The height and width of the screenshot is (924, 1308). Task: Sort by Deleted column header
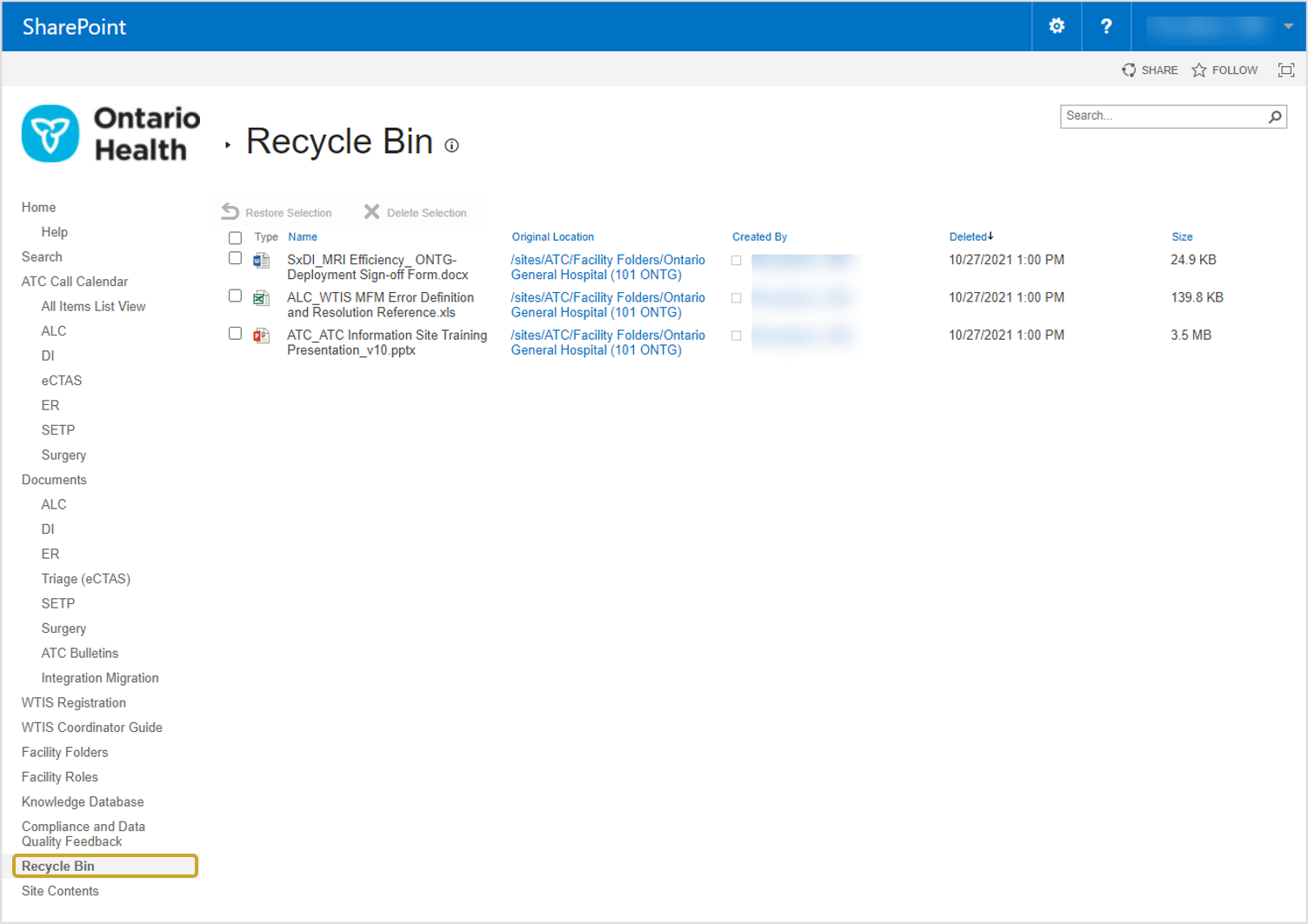pyautogui.click(x=968, y=236)
